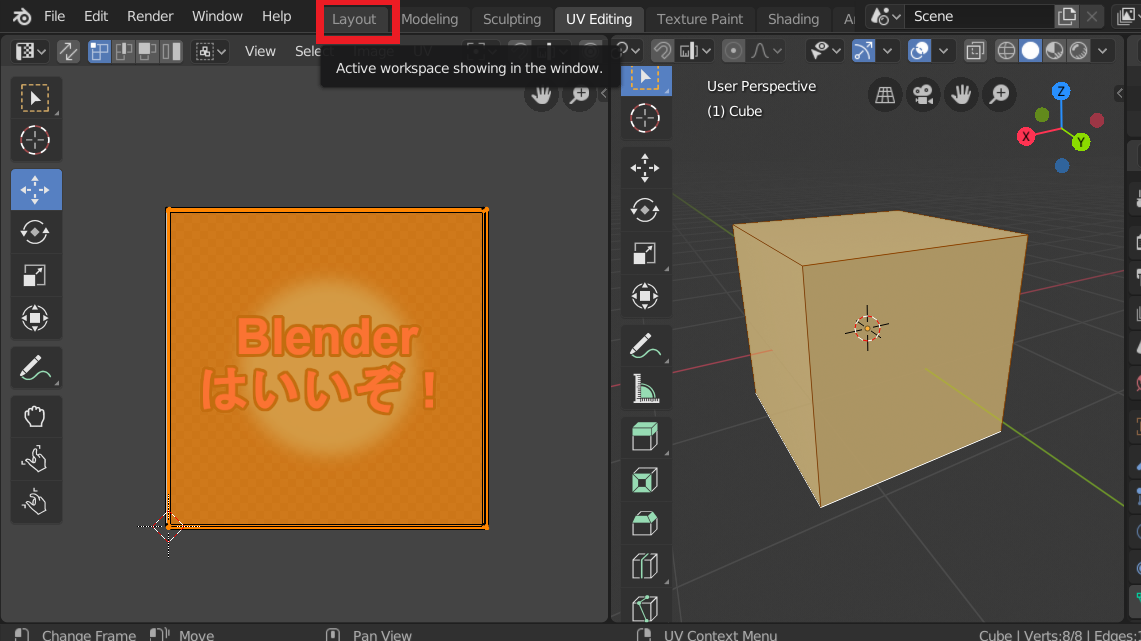Select the Cursor tool in UV editor
Viewport: 1141px width, 641px height.
coord(35,140)
